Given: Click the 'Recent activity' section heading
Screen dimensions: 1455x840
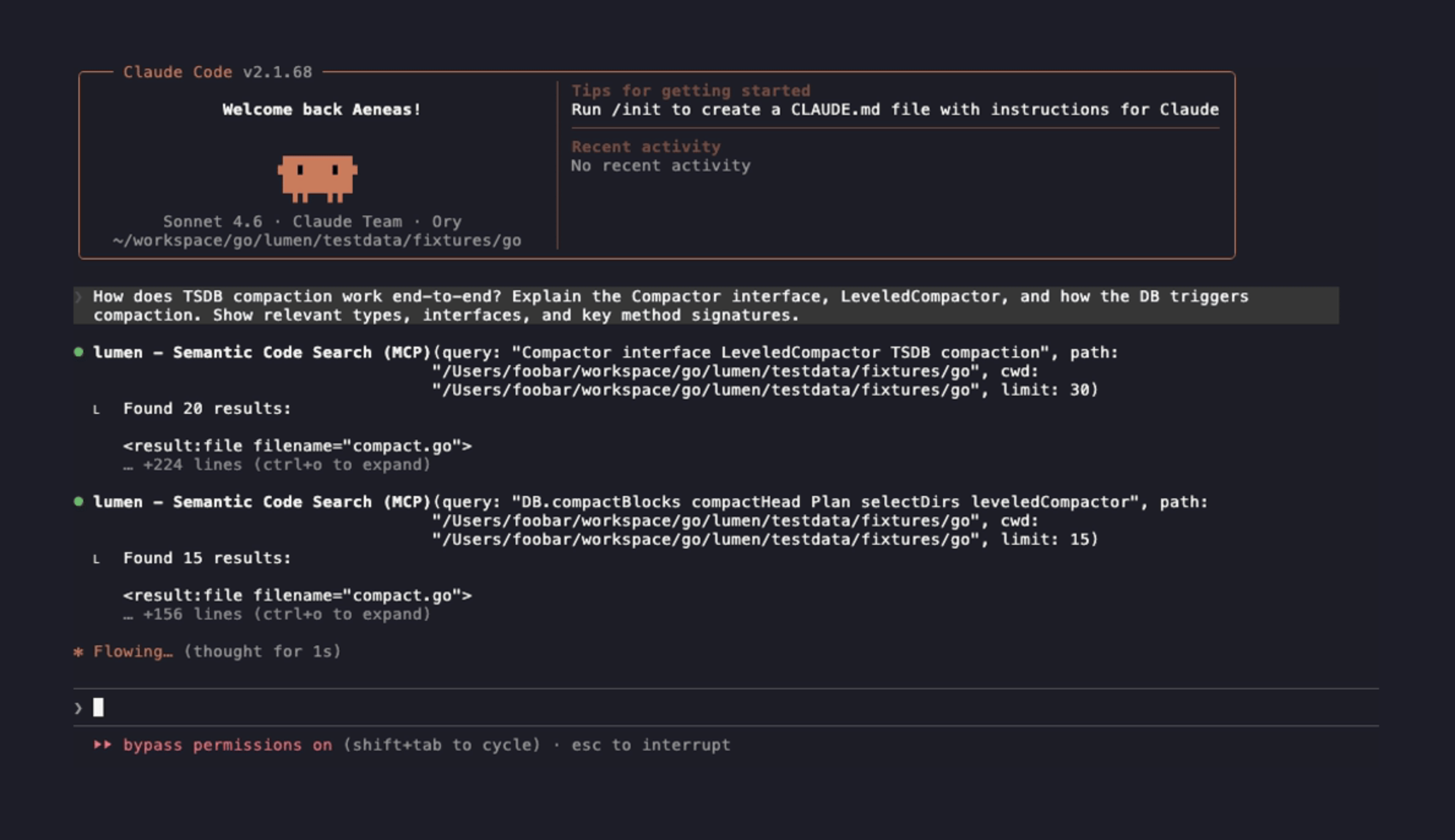Looking at the screenshot, I should click(645, 147).
